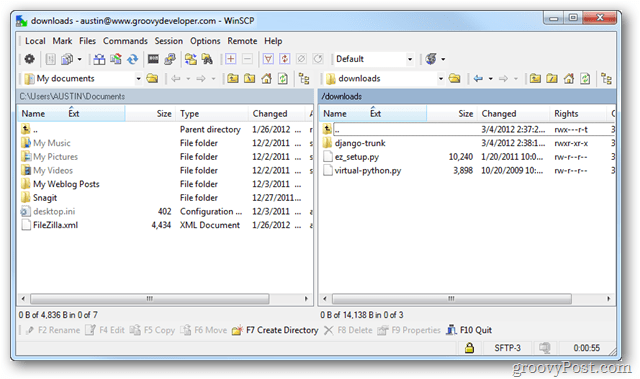Toggle local directory tree icon
640x379 pixels.
tap(304, 78)
